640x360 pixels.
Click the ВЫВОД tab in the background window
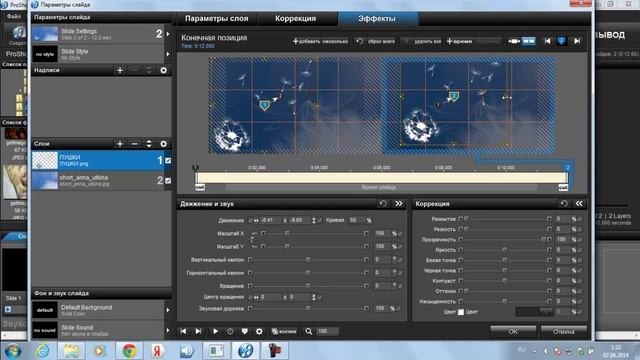[609, 36]
